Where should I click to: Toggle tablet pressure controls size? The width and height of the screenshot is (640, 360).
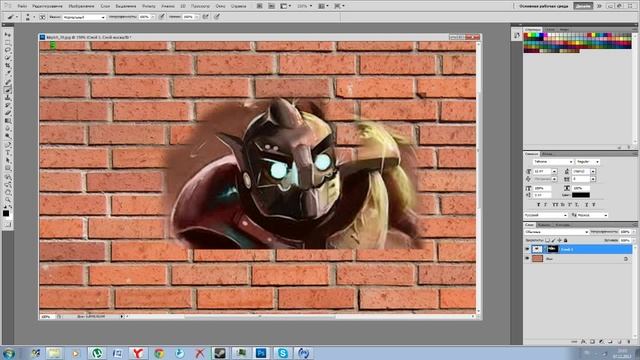tap(217, 17)
